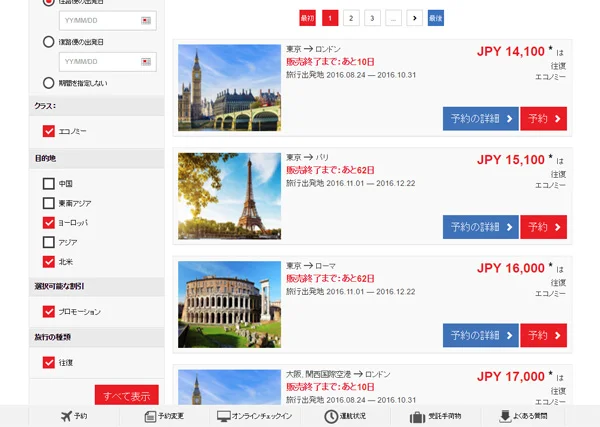Screen dimensions: 600x427
Task: Book the Tokyo to London flight
Action: tap(543, 119)
